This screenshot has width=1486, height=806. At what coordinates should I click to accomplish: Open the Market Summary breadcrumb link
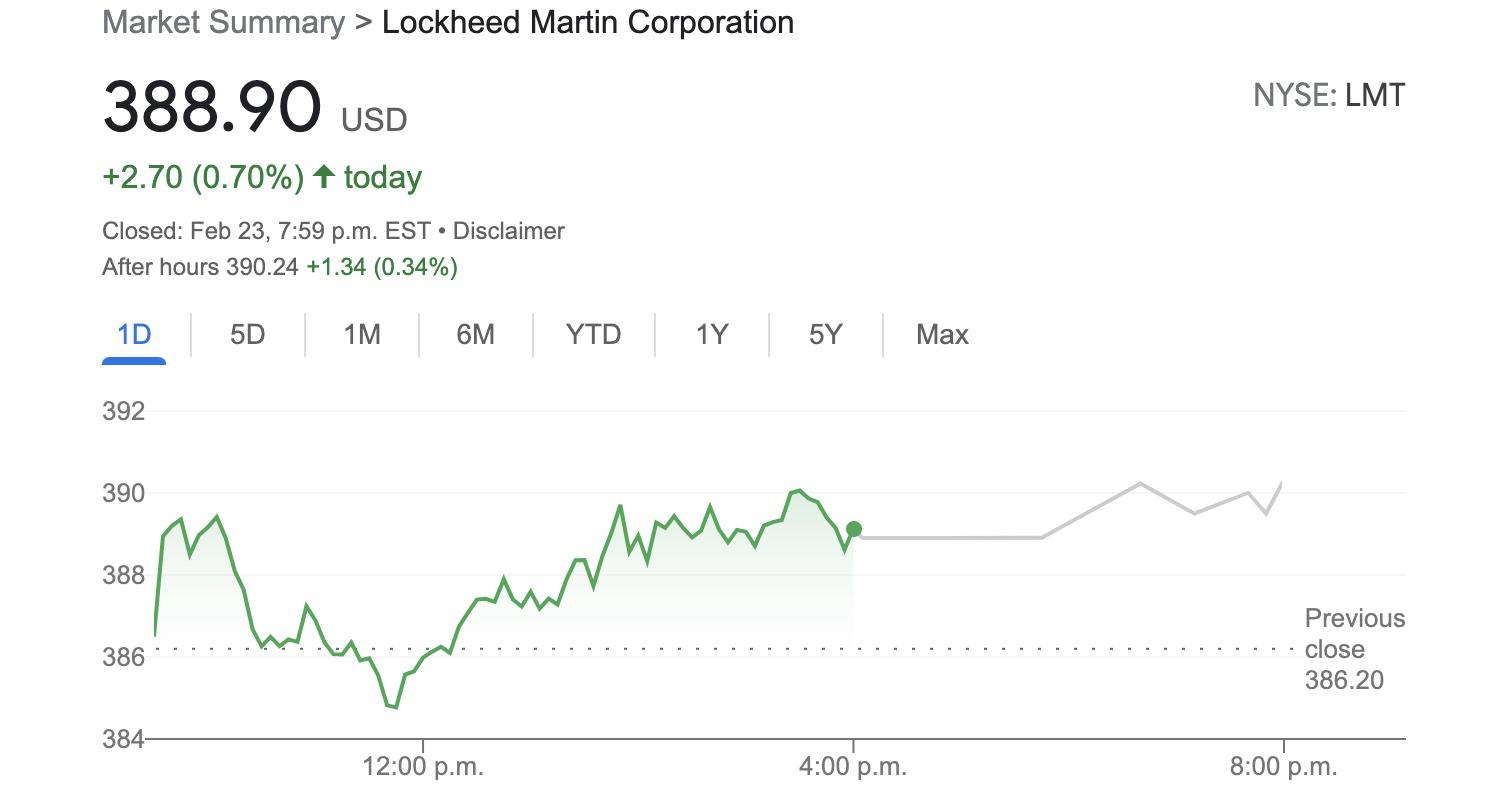pos(224,22)
